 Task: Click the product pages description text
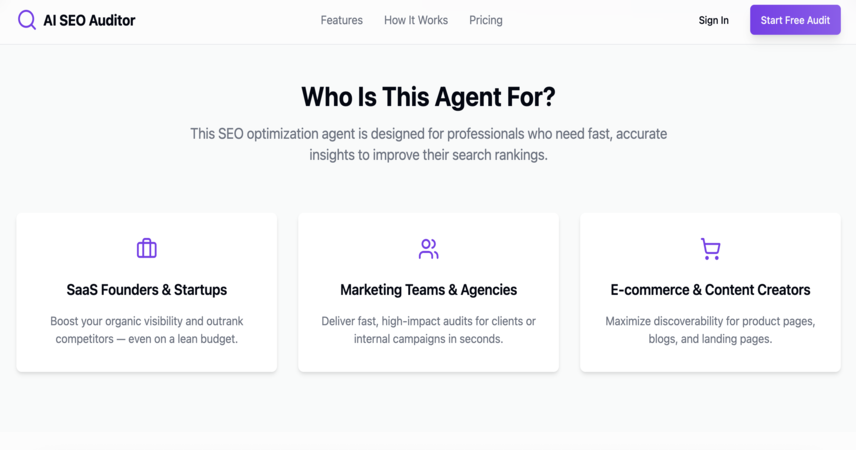[710, 330]
